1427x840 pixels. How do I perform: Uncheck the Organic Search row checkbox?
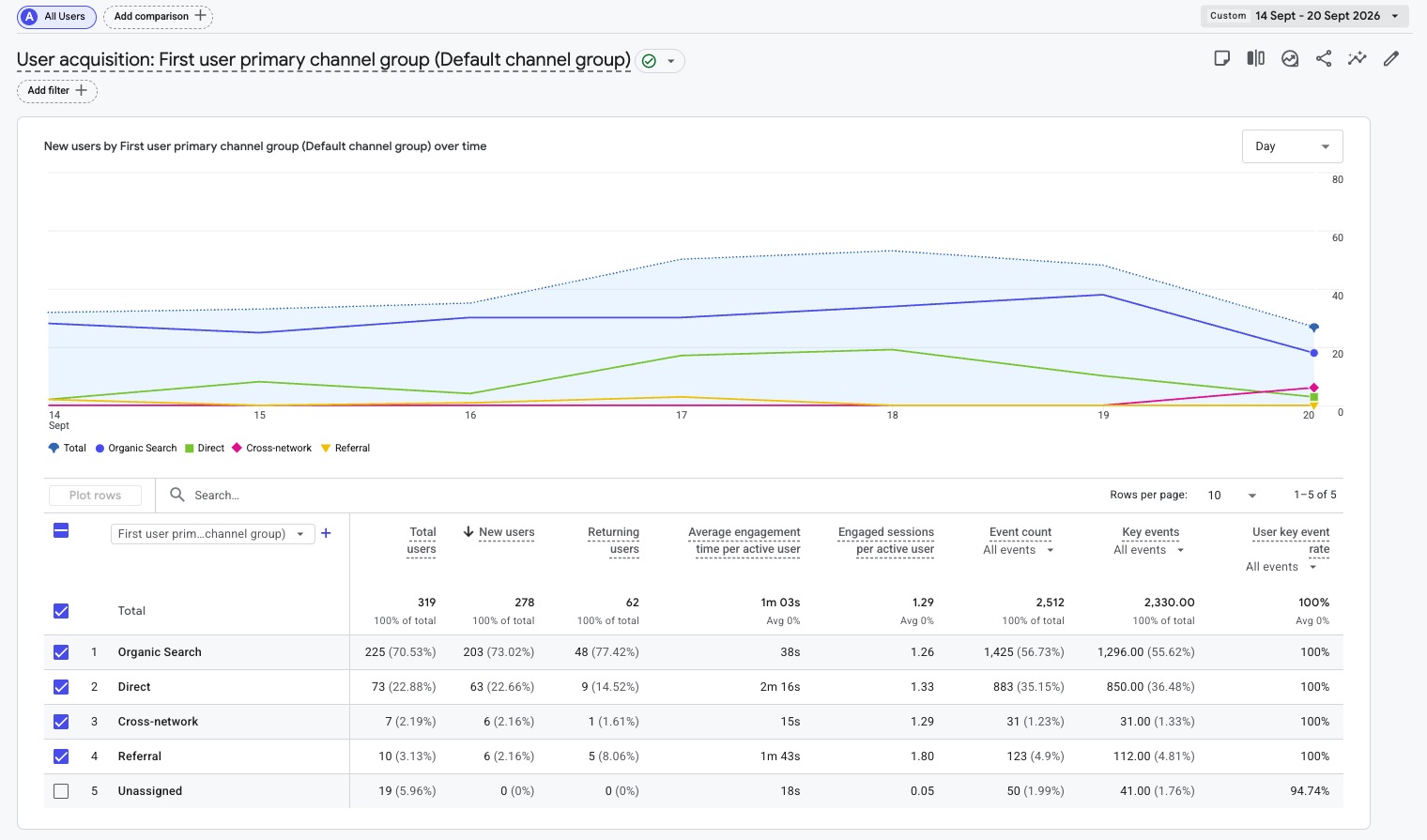[61, 652]
